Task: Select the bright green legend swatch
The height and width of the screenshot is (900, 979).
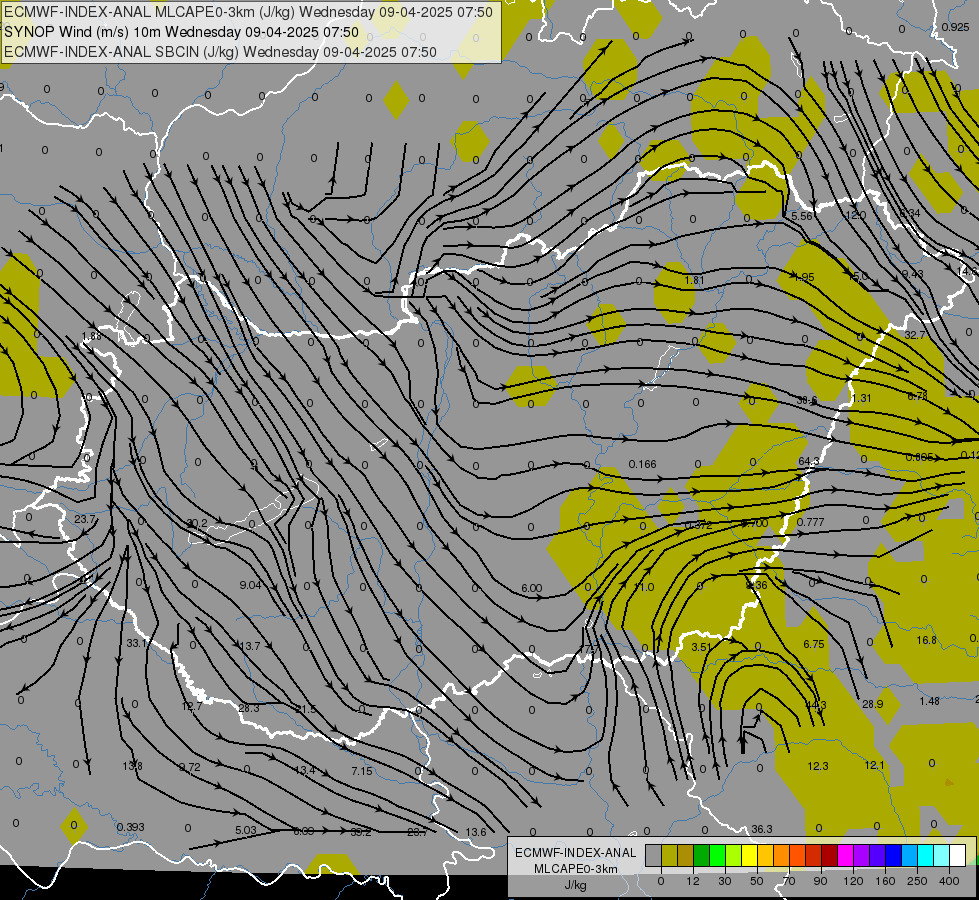Action: [x=717, y=855]
